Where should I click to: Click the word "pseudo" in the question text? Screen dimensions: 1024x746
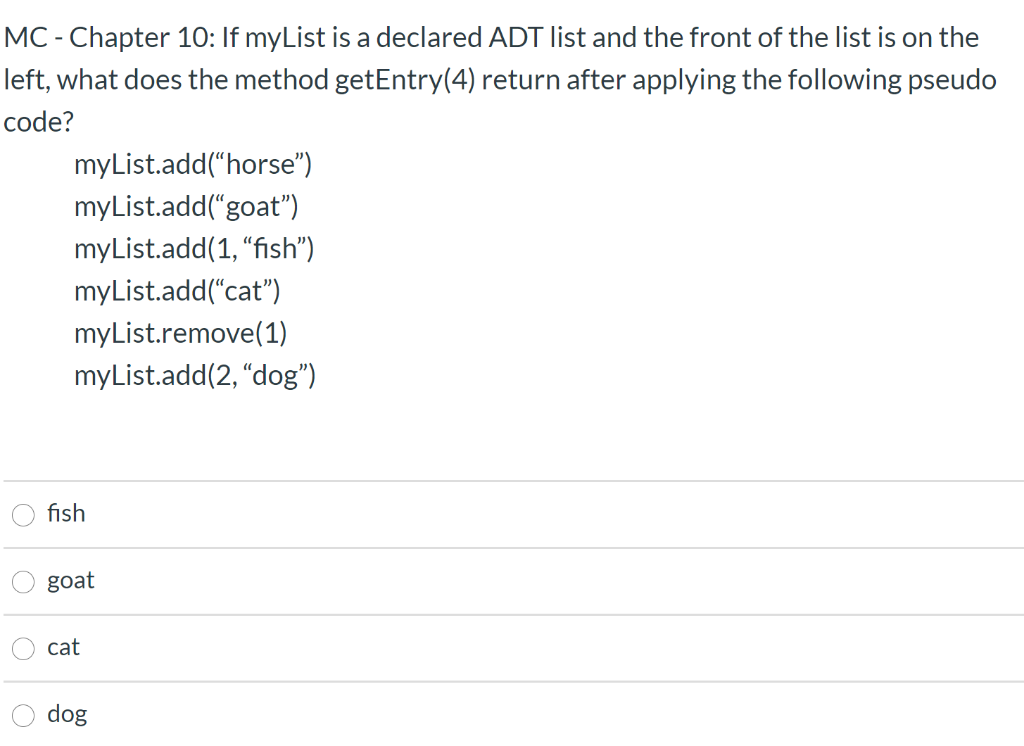pyautogui.click(x=958, y=80)
